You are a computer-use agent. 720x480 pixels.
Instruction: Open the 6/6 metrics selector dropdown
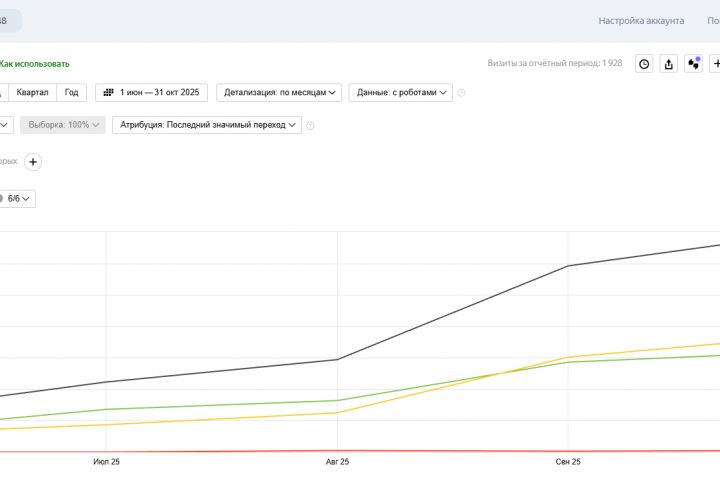pos(19,198)
